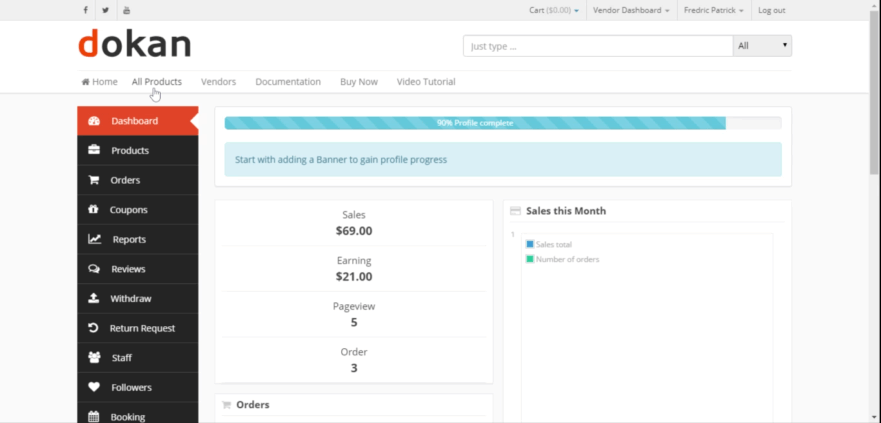This screenshot has width=881, height=423.
Task: Open Vendors navigation item
Action: pos(219,81)
